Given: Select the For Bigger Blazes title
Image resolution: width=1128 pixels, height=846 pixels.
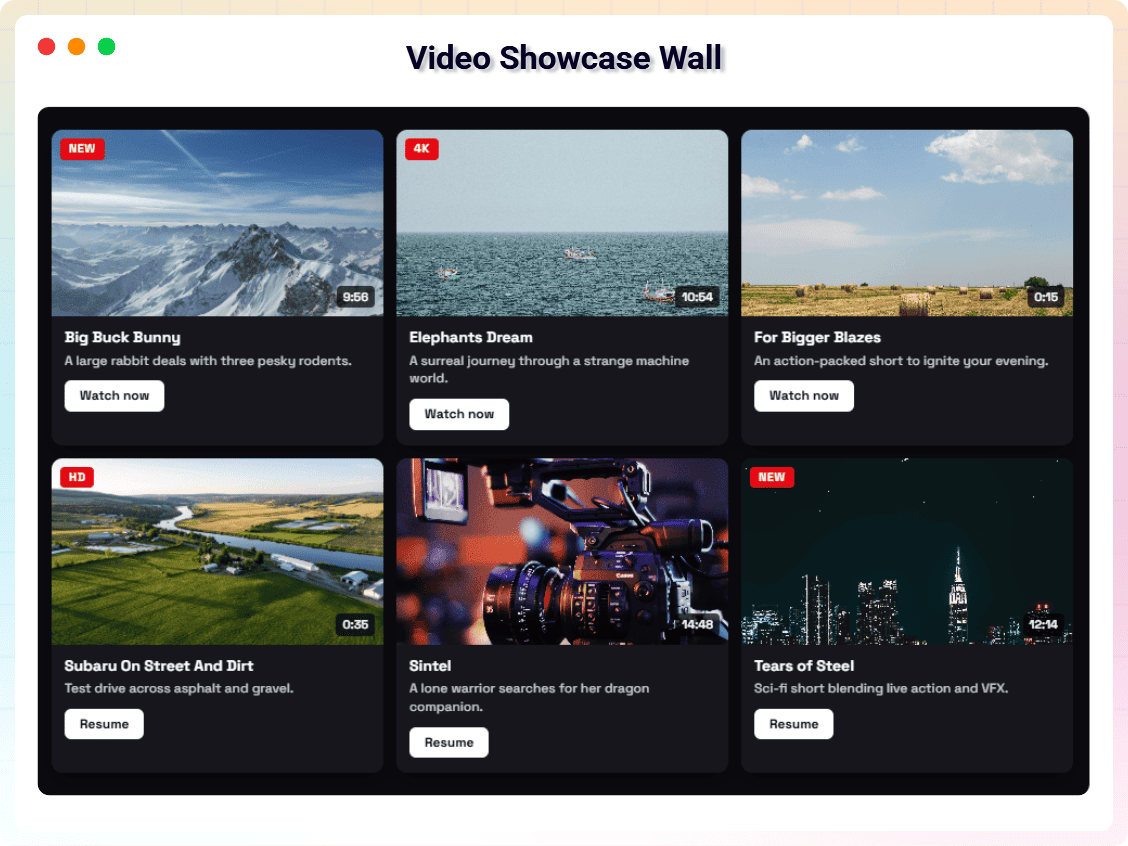Looking at the screenshot, I should click(x=817, y=337).
